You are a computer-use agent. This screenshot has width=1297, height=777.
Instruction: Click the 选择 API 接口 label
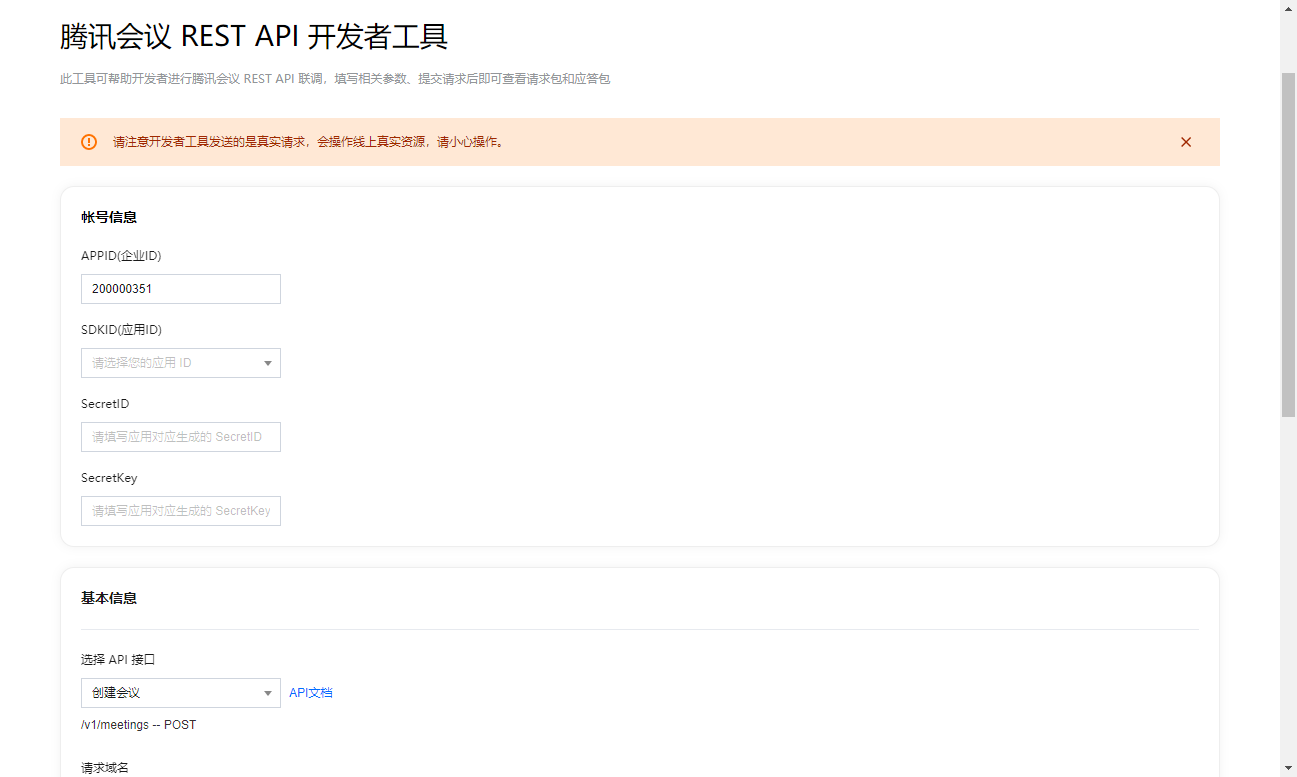point(118,660)
